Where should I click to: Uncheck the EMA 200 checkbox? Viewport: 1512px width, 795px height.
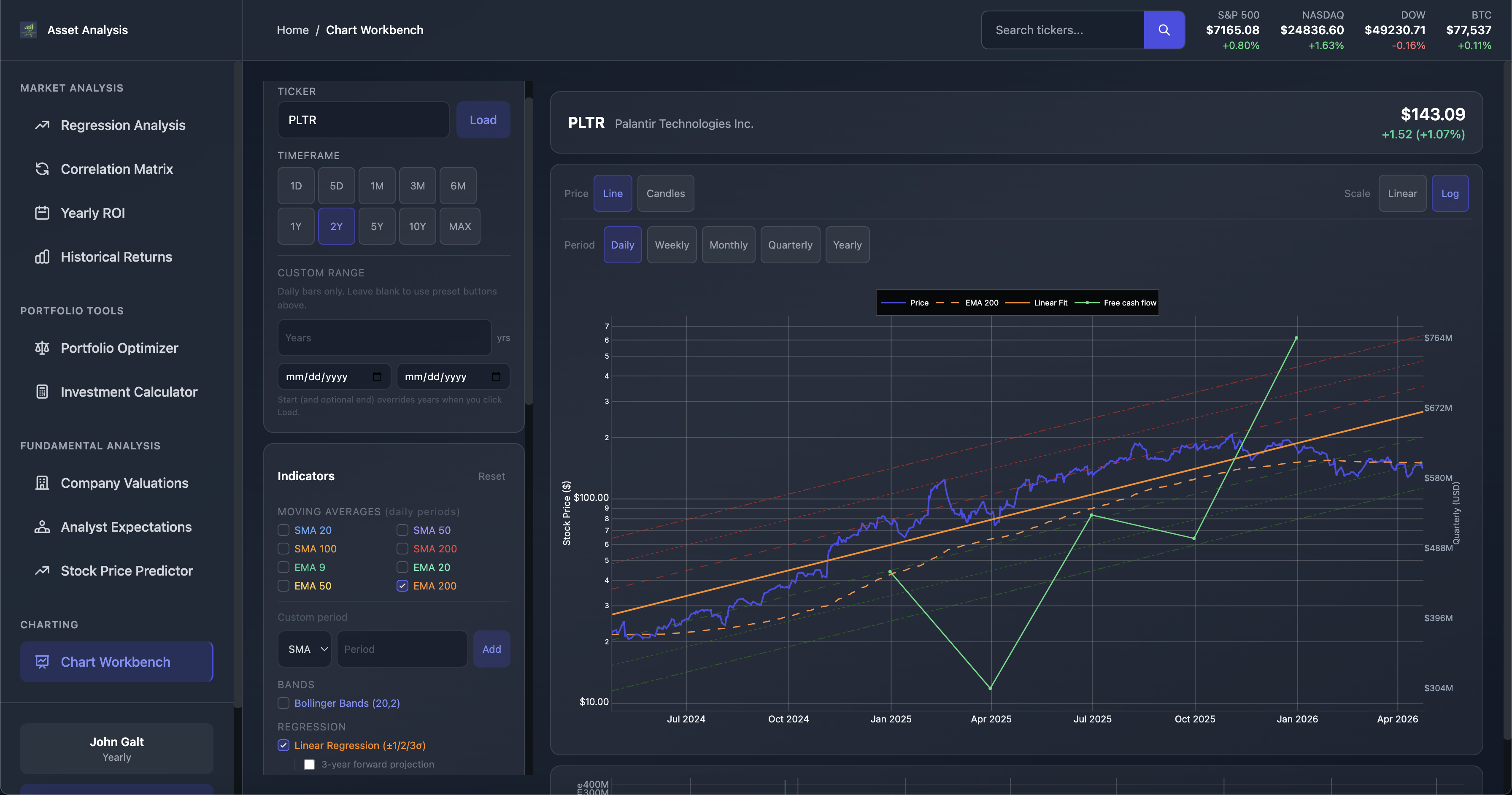click(x=402, y=586)
